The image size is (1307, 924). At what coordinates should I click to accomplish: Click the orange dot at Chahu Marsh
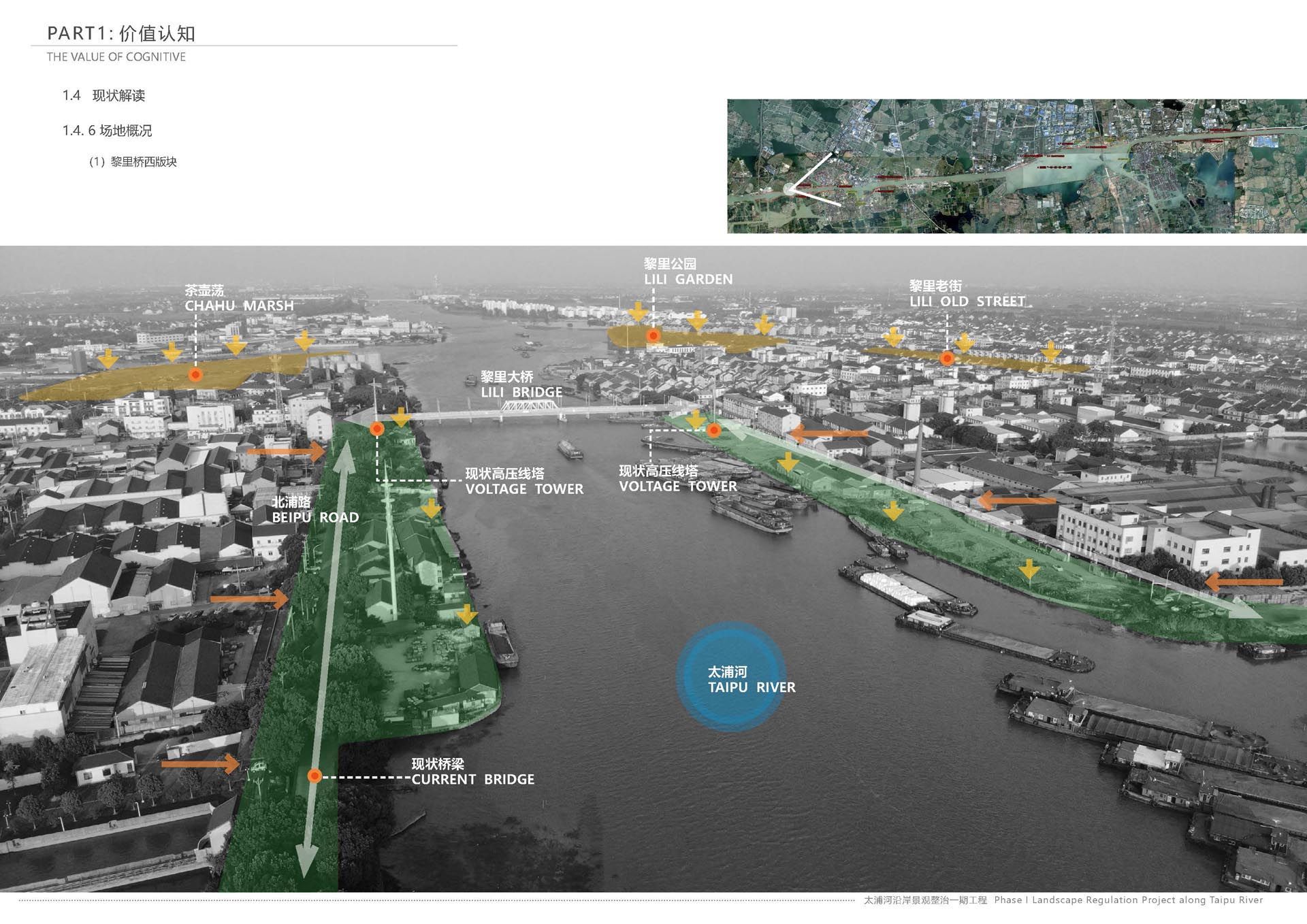[195, 374]
